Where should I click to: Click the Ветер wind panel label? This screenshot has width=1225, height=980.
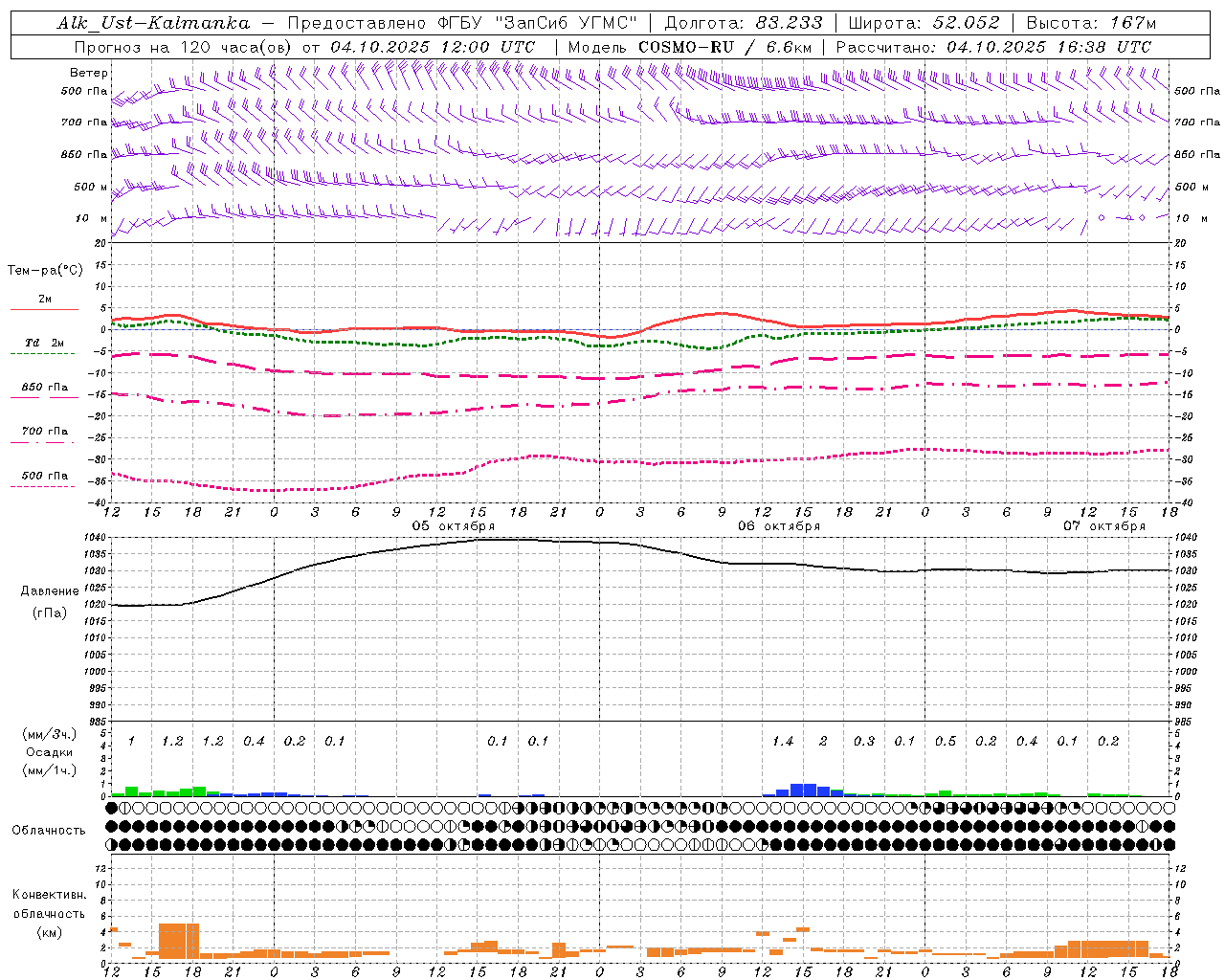89,73
